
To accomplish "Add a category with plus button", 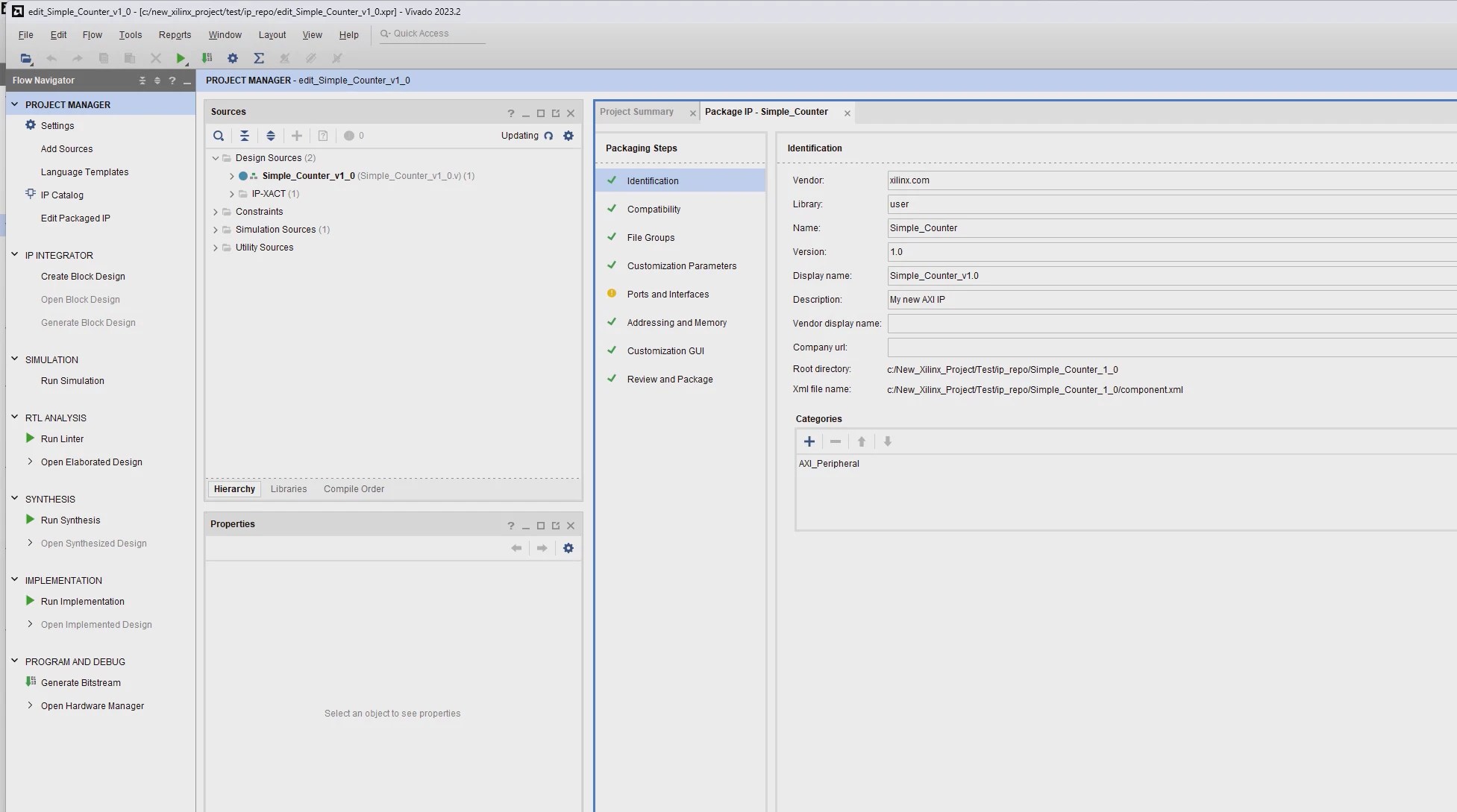I will coord(809,441).
